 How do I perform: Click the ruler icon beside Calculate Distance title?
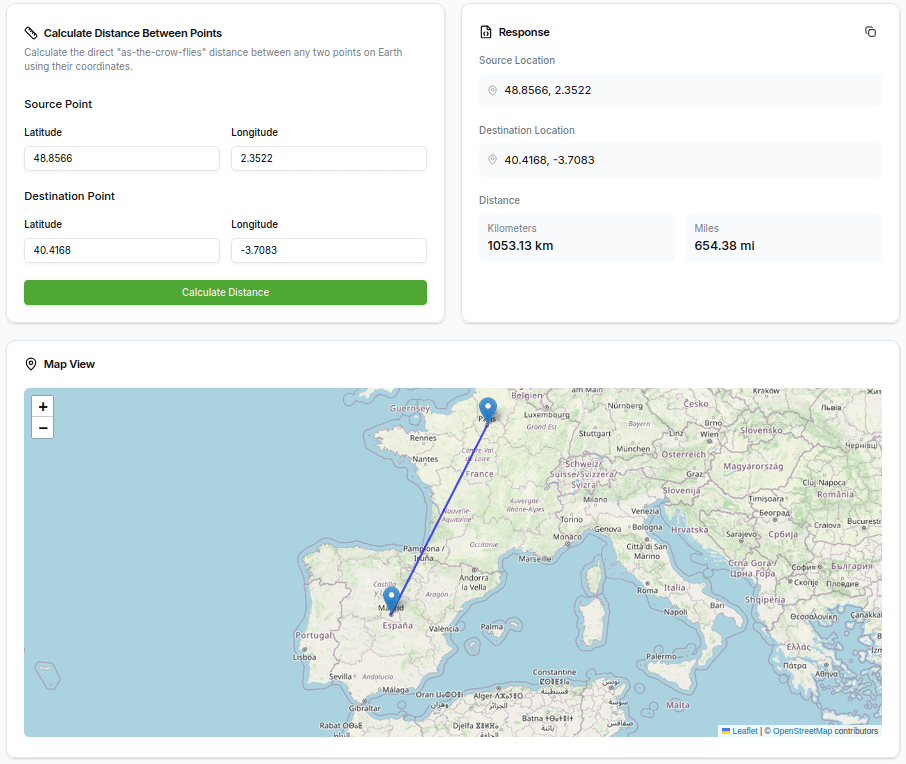31,33
